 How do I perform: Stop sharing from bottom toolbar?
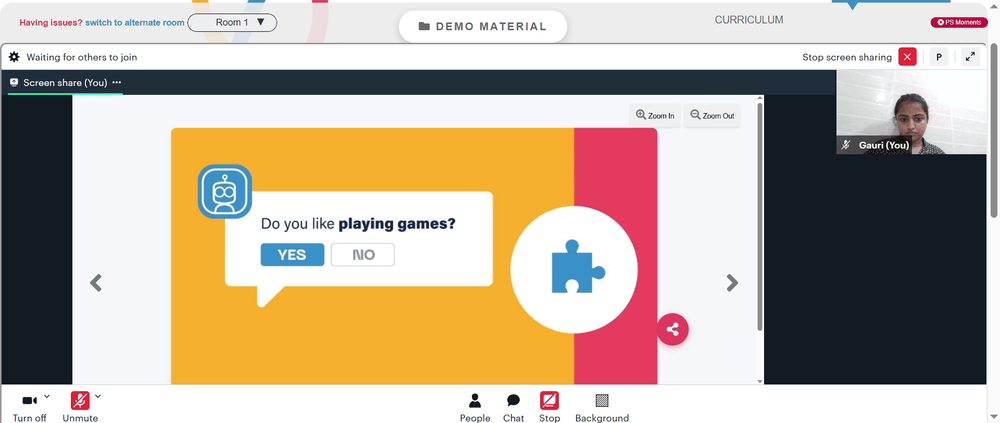(549, 408)
